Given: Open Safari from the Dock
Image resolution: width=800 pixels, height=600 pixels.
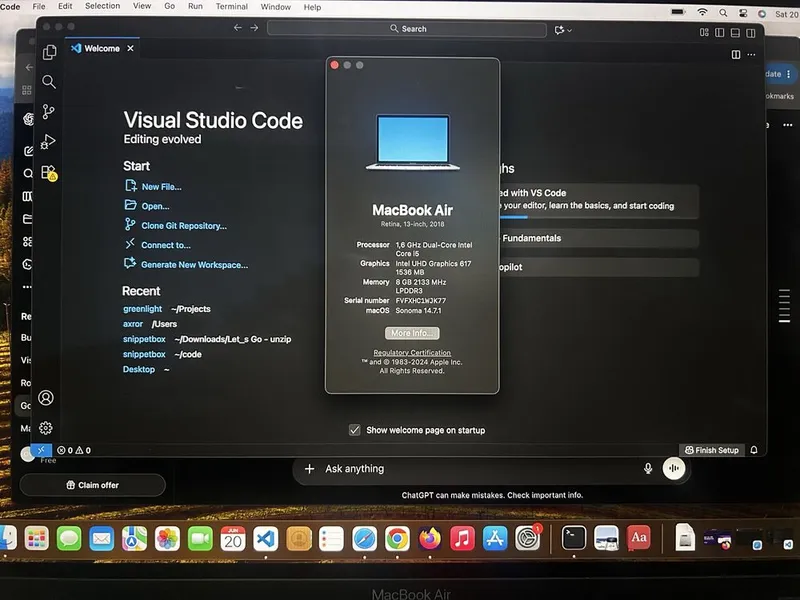Looking at the screenshot, I should pos(364,538).
